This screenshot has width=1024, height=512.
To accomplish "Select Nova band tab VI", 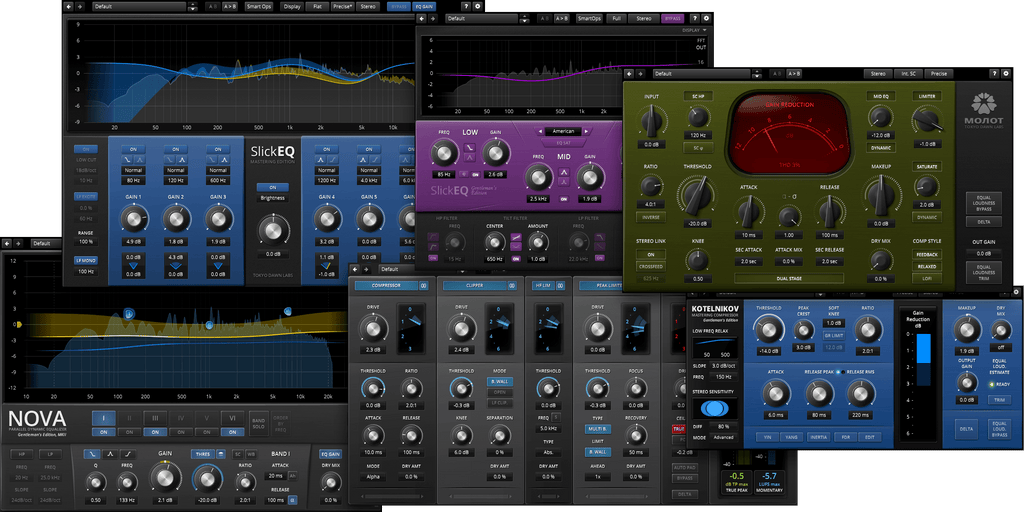I will click(x=232, y=417).
